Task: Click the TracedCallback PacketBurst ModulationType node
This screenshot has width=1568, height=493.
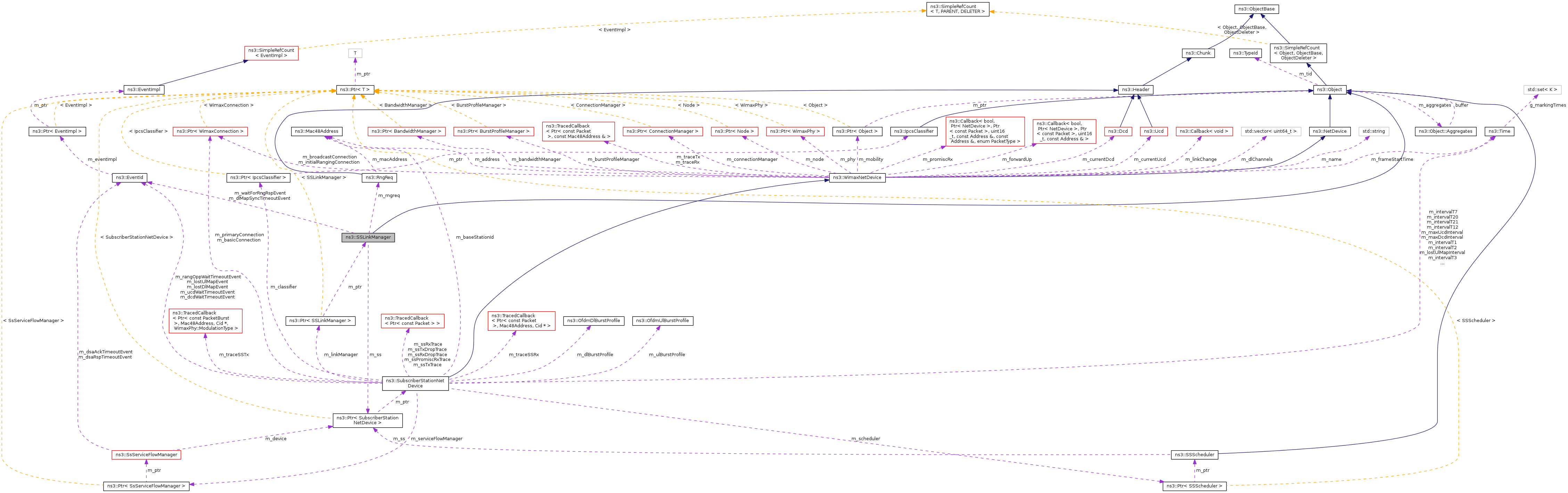Action: [206, 321]
